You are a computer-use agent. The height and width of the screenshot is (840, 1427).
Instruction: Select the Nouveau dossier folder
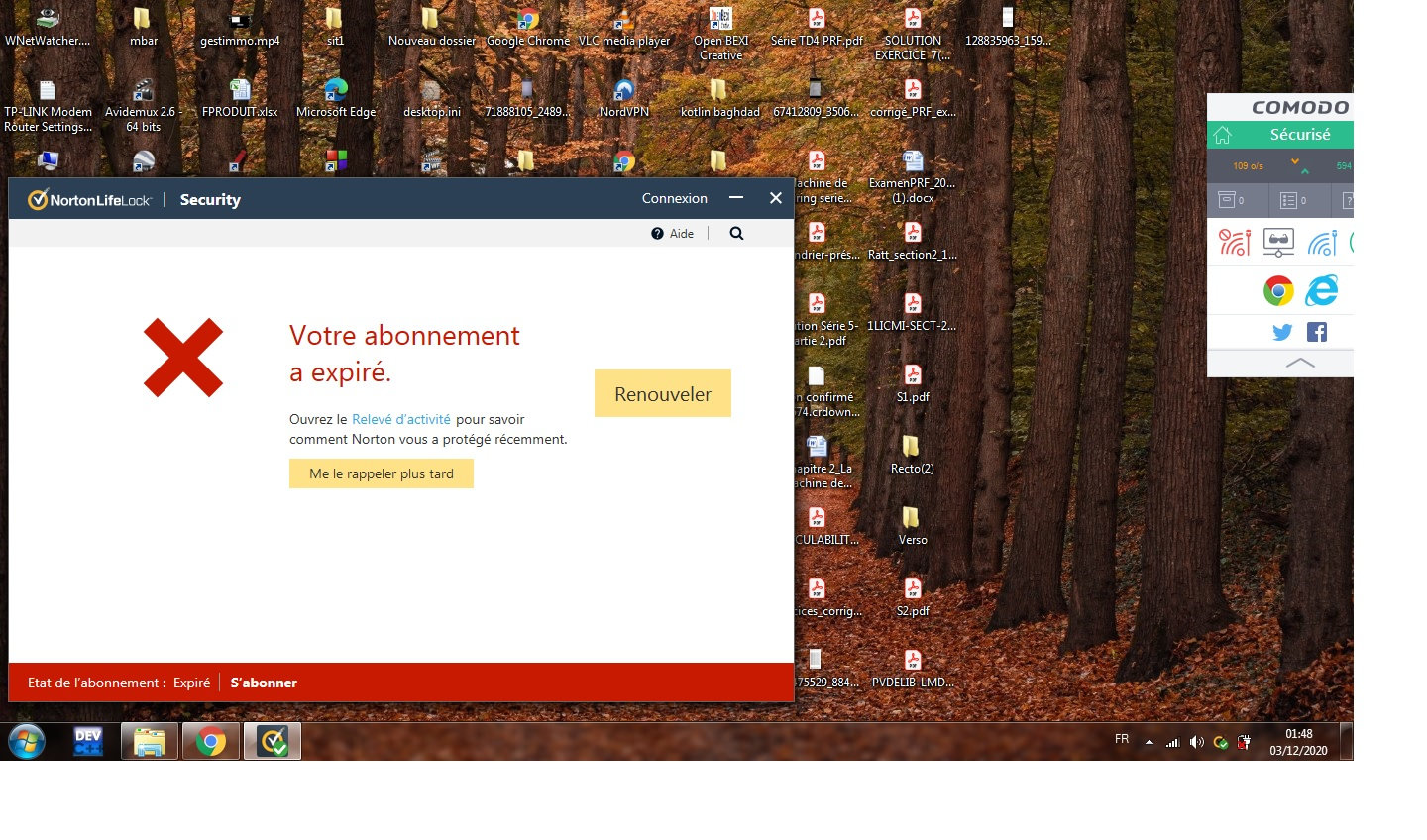pyautogui.click(x=431, y=27)
